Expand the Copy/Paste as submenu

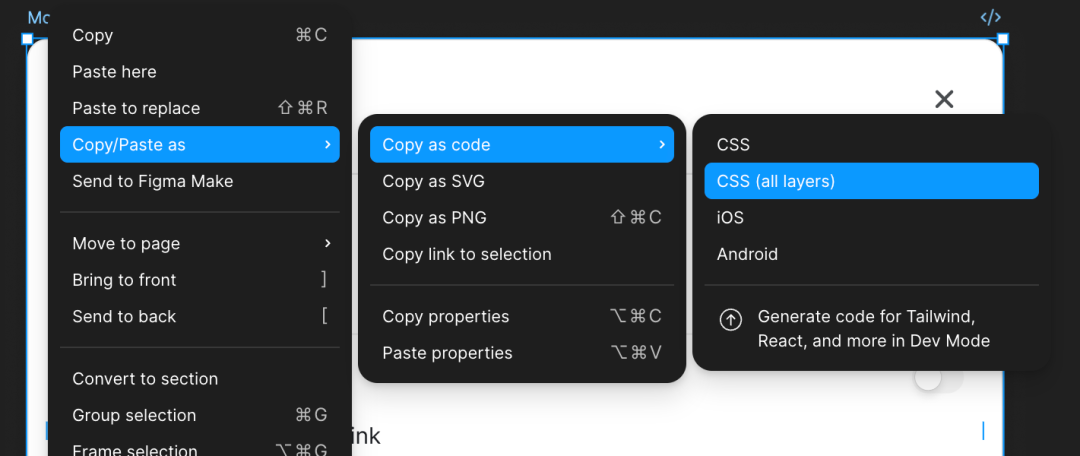click(x=200, y=145)
